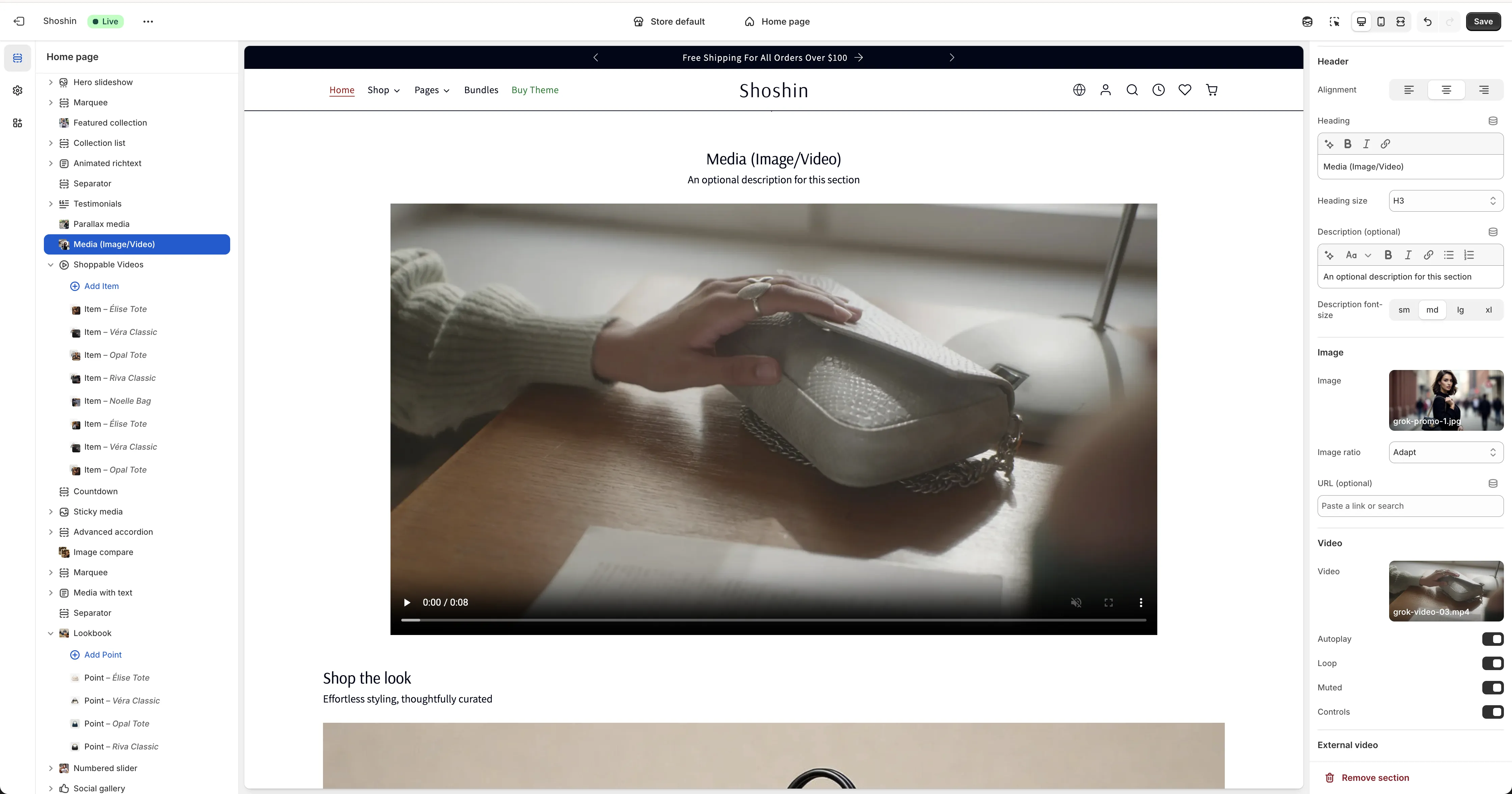Toggle the Muted switch
Image resolution: width=1512 pixels, height=794 pixels.
pos(1493,688)
